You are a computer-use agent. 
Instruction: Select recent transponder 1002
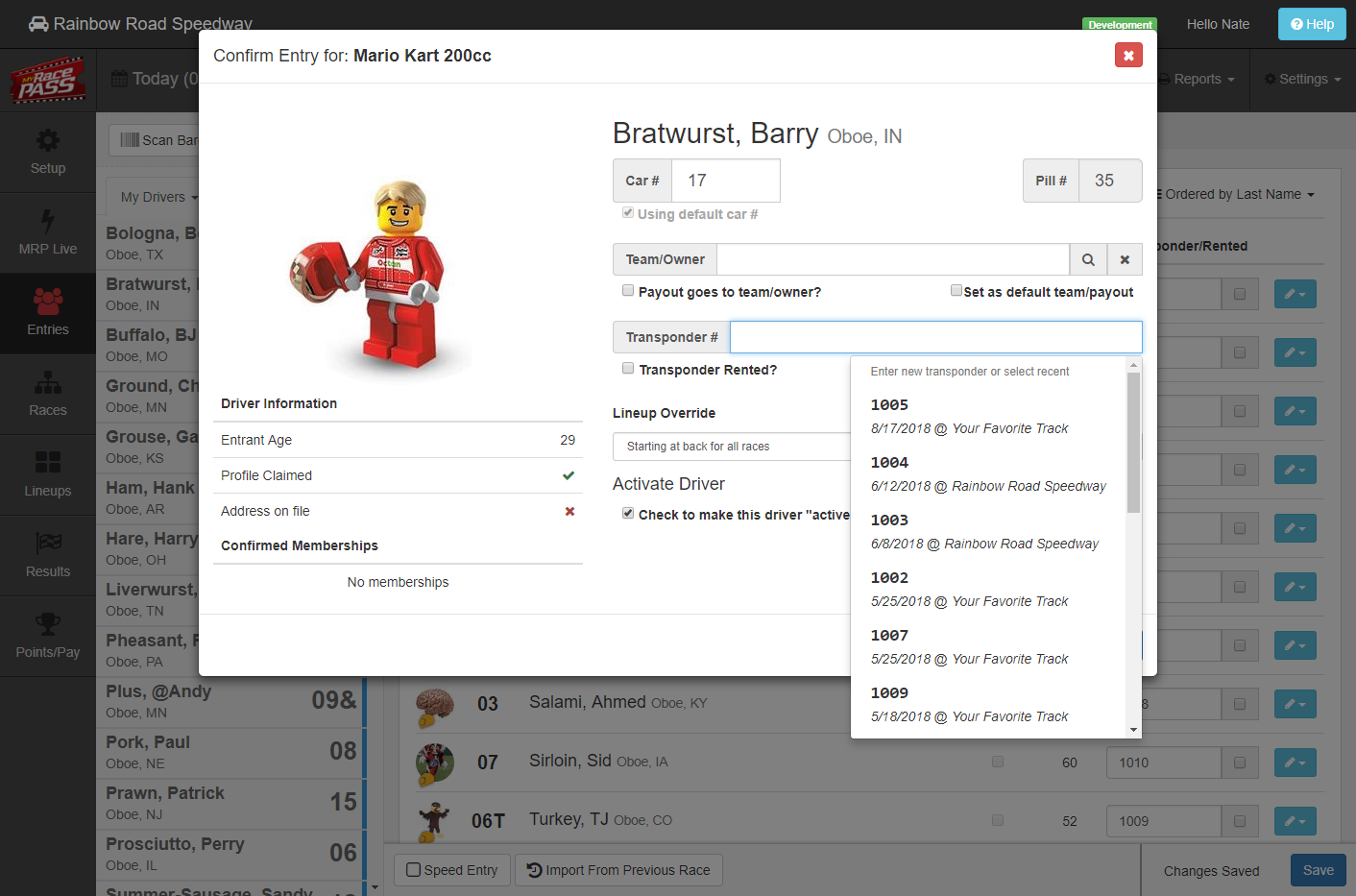(x=988, y=589)
